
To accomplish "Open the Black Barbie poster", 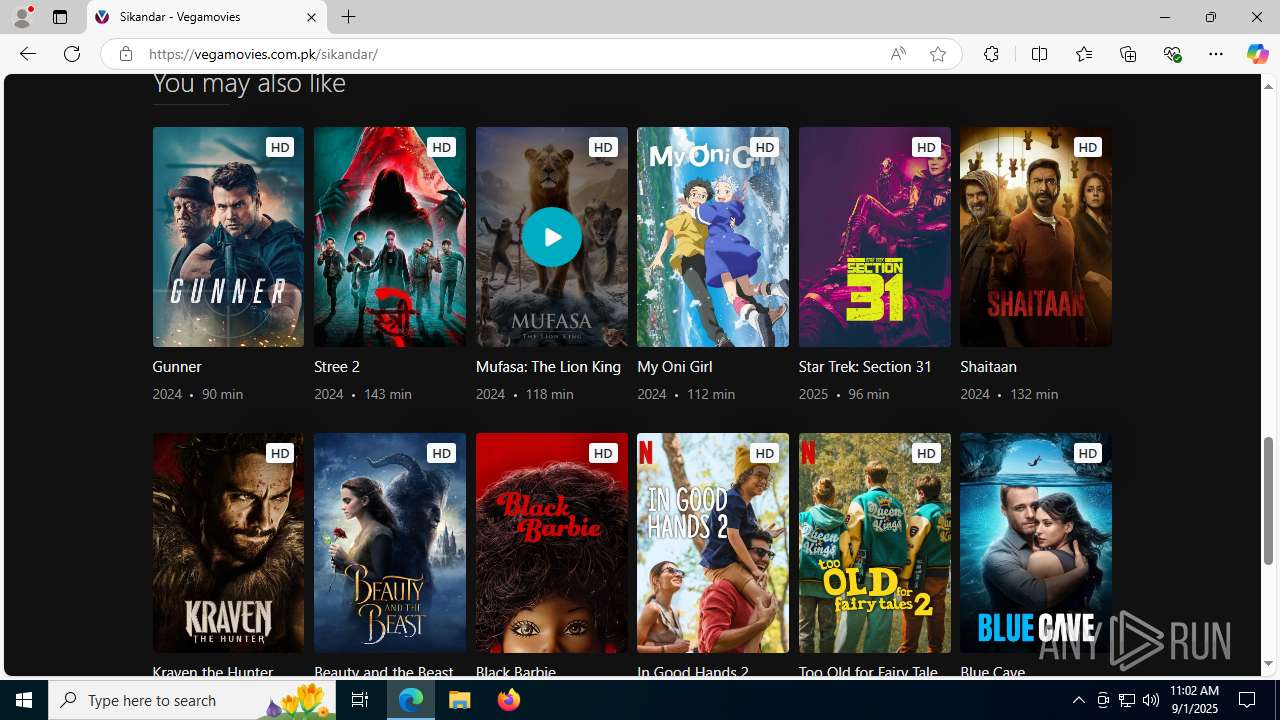I will tap(551, 543).
